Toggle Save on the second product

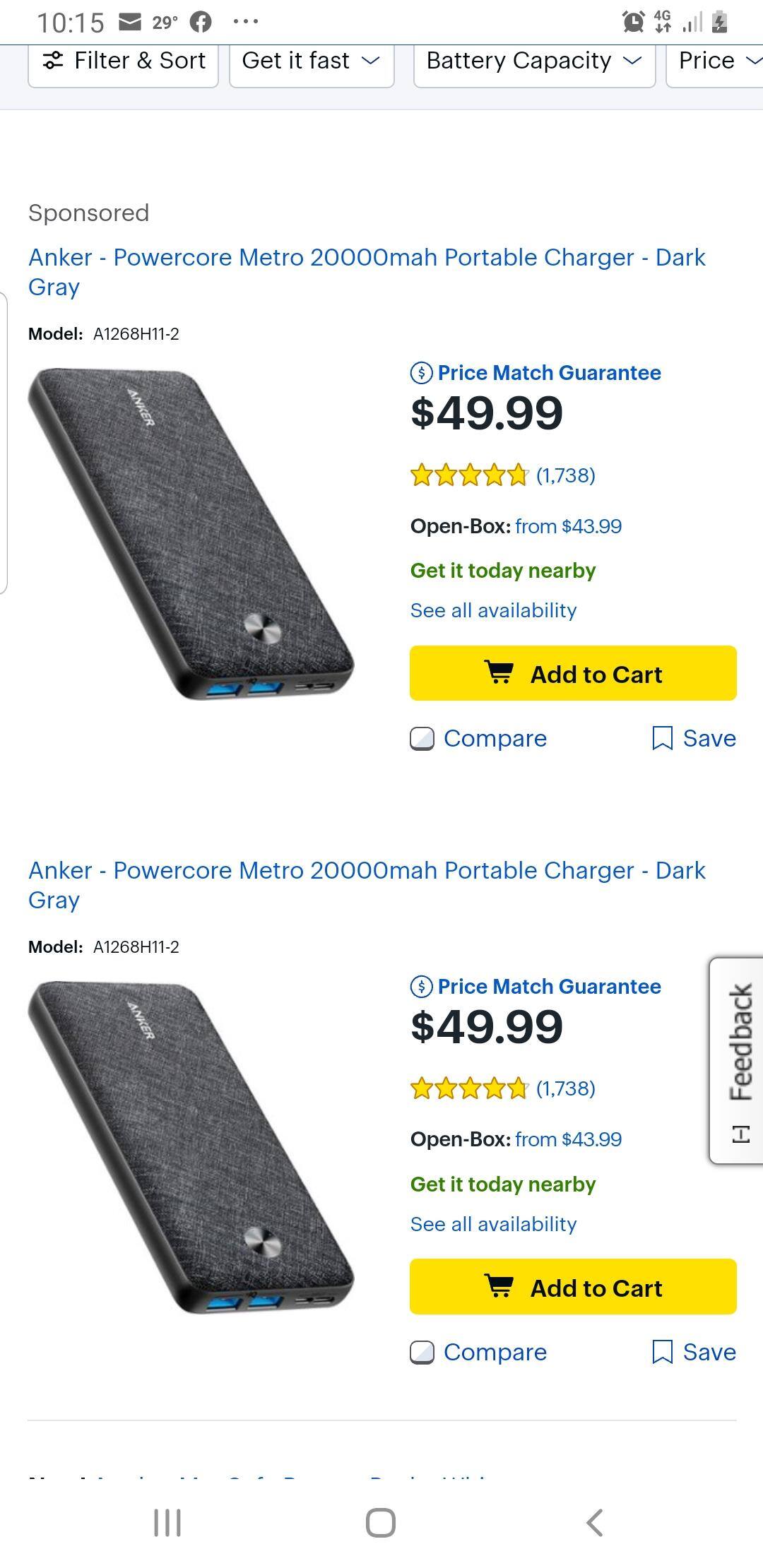pos(663,1352)
